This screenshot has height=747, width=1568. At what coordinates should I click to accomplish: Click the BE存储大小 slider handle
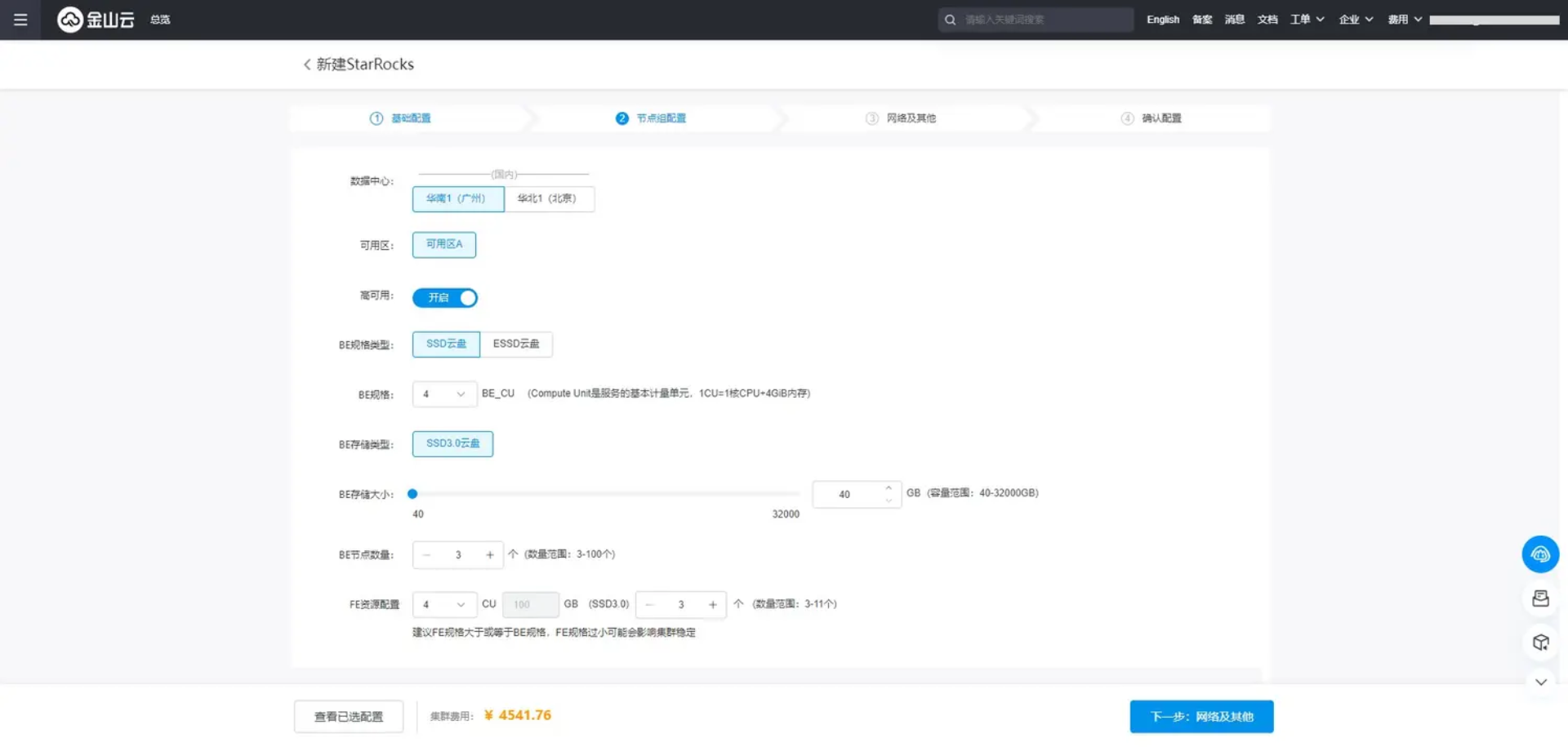[x=412, y=494]
